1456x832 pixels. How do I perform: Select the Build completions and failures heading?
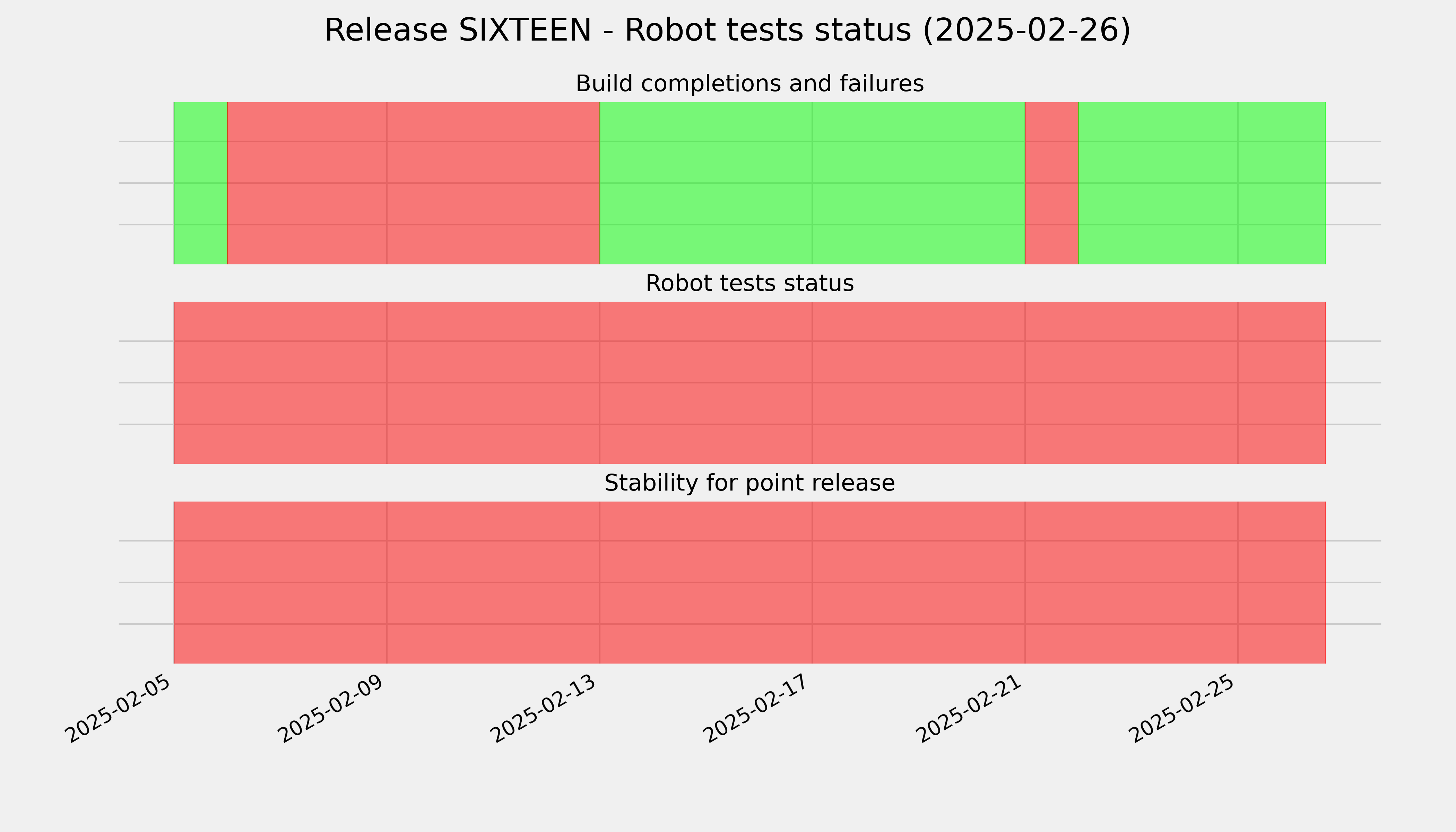(749, 84)
